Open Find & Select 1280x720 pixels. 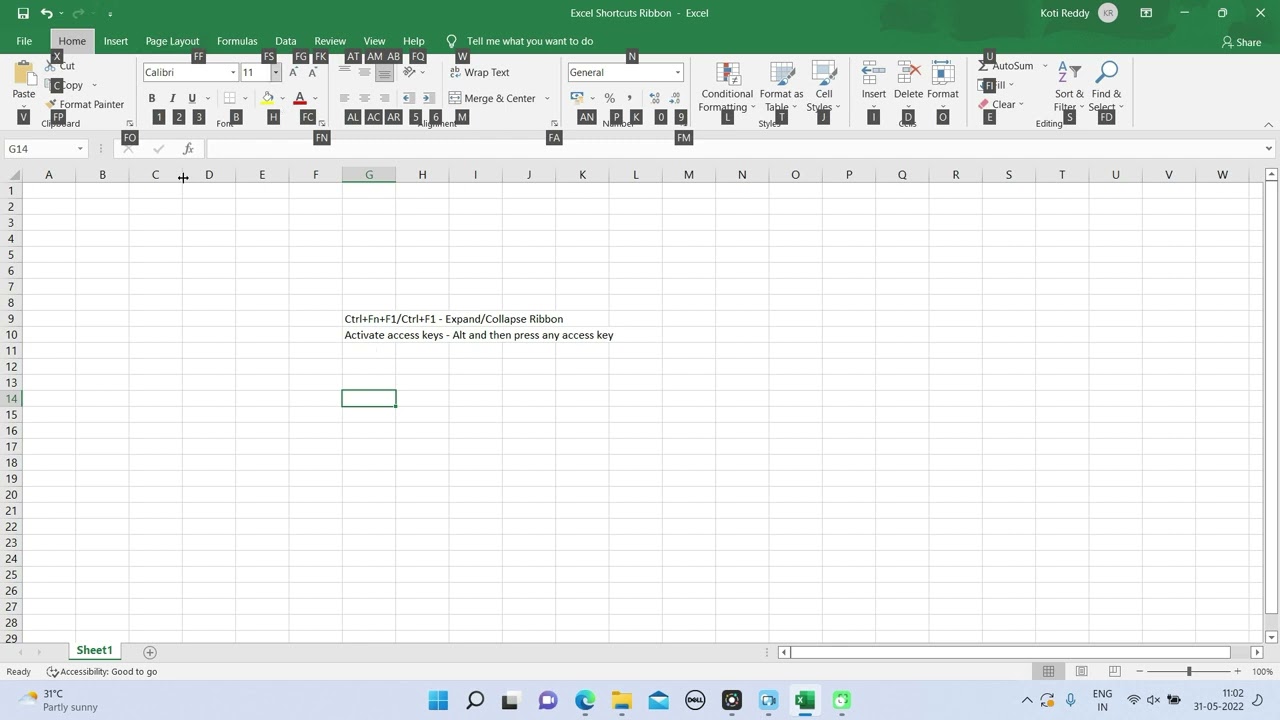(1106, 87)
